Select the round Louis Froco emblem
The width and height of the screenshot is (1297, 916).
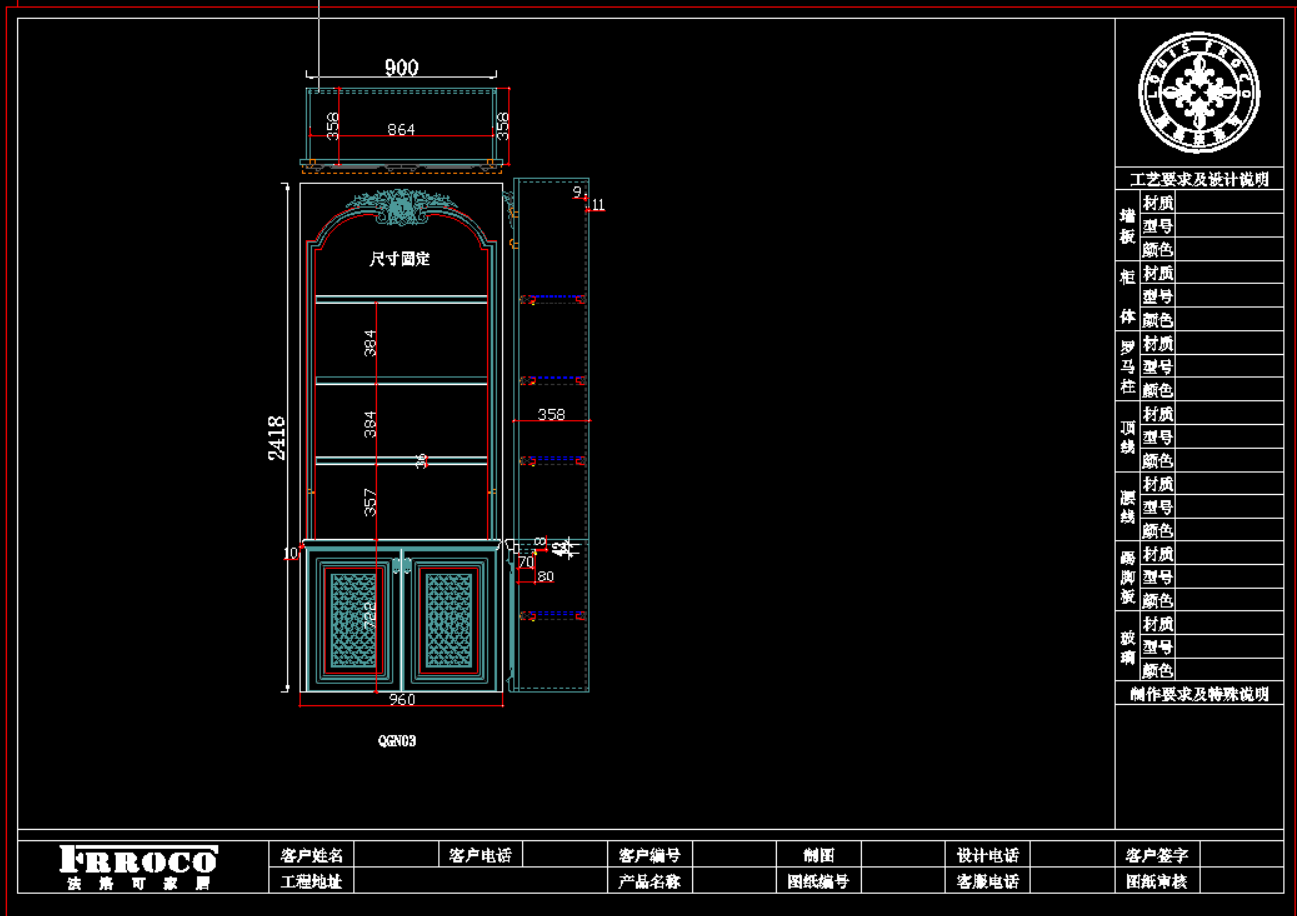point(1199,92)
